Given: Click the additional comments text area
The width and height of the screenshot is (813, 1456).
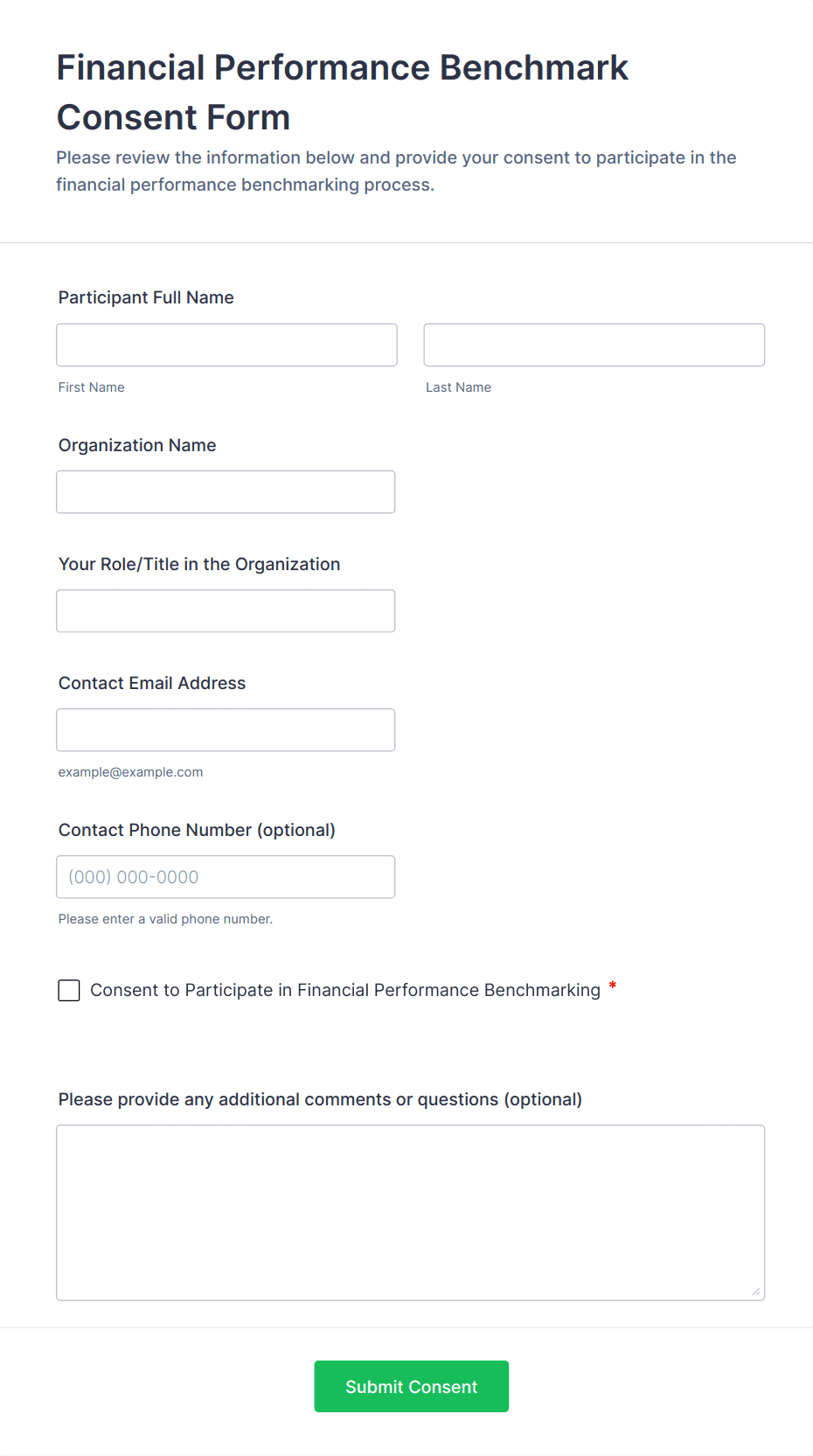Looking at the screenshot, I should click(x=410, y=1212).
